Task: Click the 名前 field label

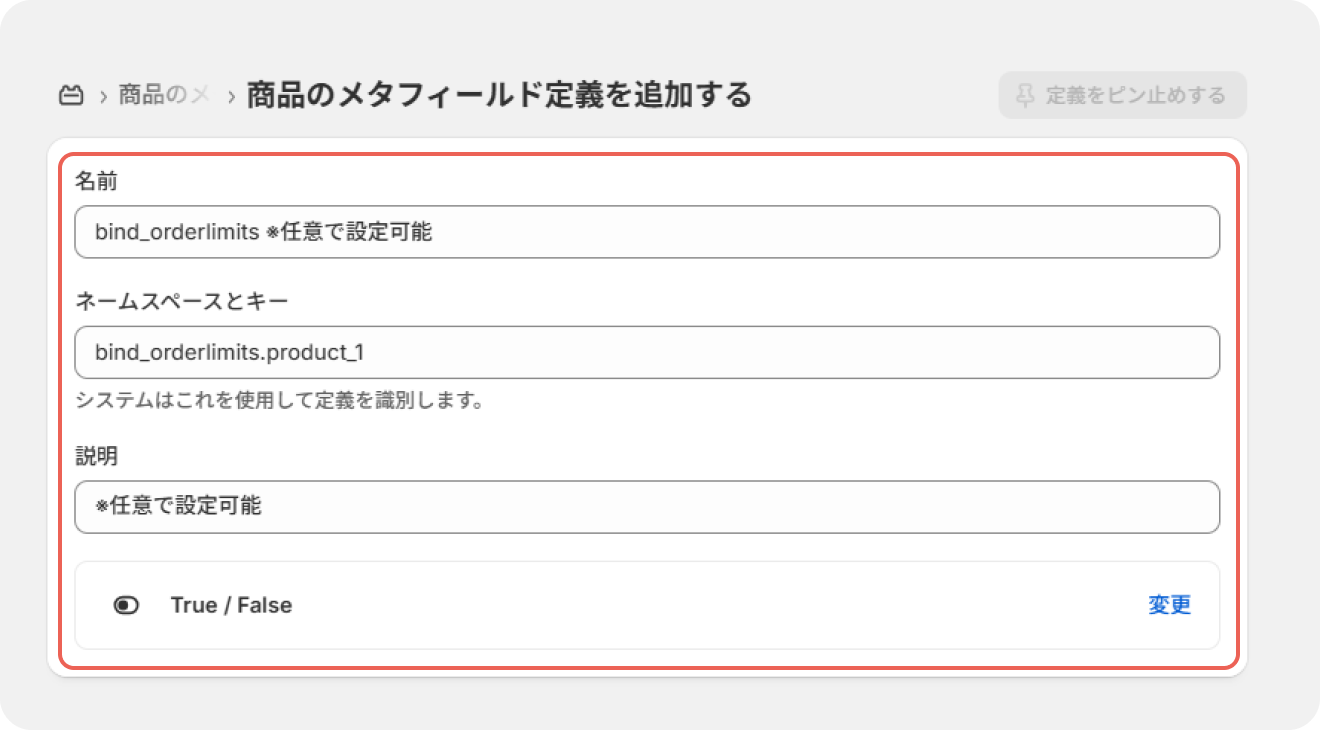Action: pyautogui.click(x=97, y=181)
